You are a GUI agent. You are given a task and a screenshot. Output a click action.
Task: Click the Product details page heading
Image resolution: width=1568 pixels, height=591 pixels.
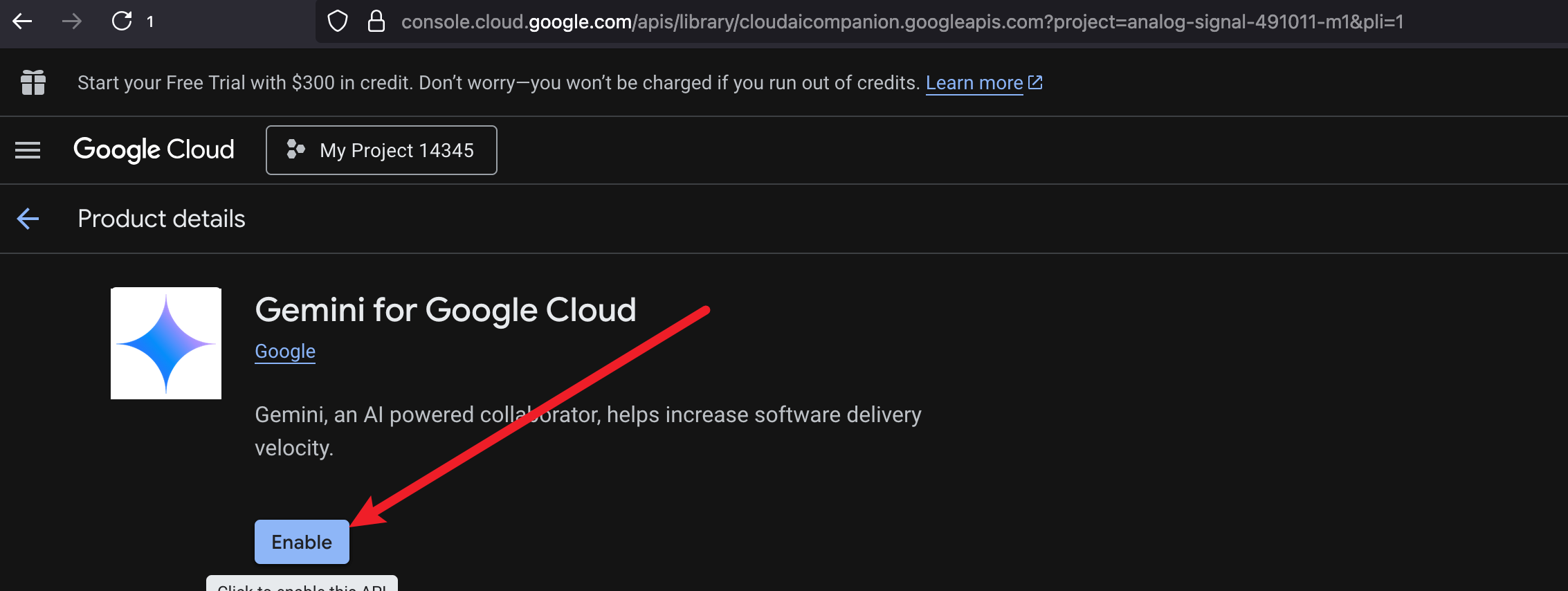point(161,219)
